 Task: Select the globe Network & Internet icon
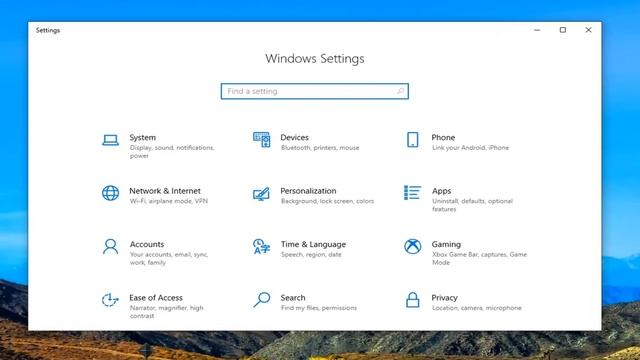[x=110, y=193]
